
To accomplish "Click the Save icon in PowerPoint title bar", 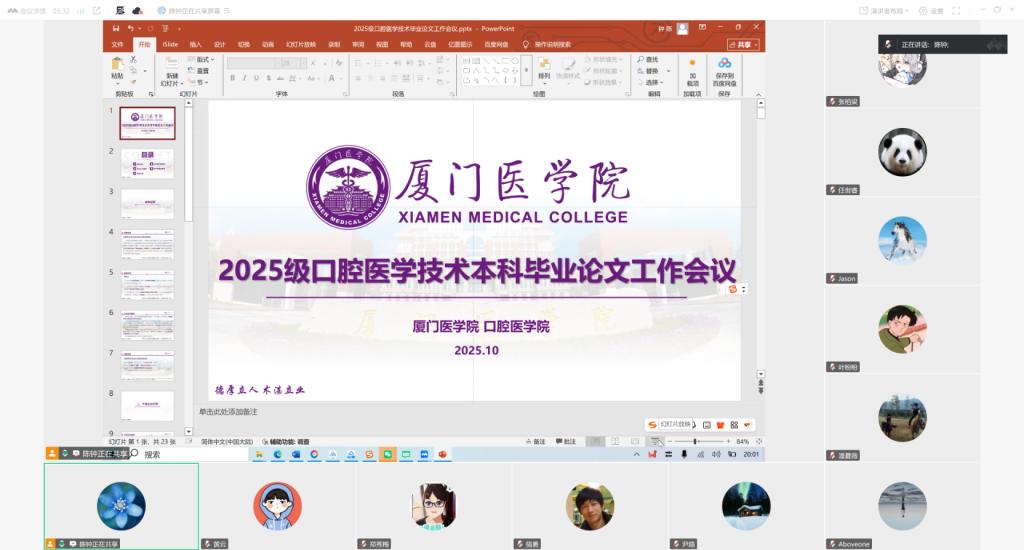I will coord(116,28).
